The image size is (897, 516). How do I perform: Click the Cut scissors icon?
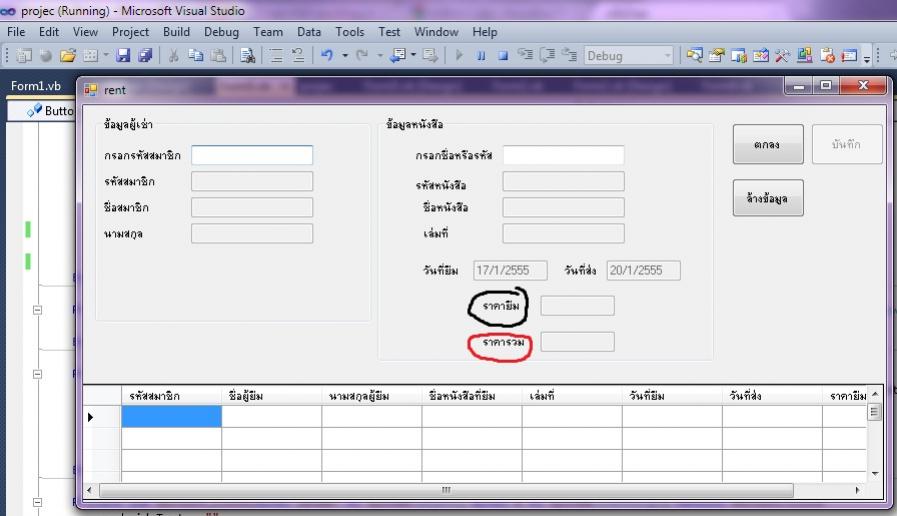[173, 55]
